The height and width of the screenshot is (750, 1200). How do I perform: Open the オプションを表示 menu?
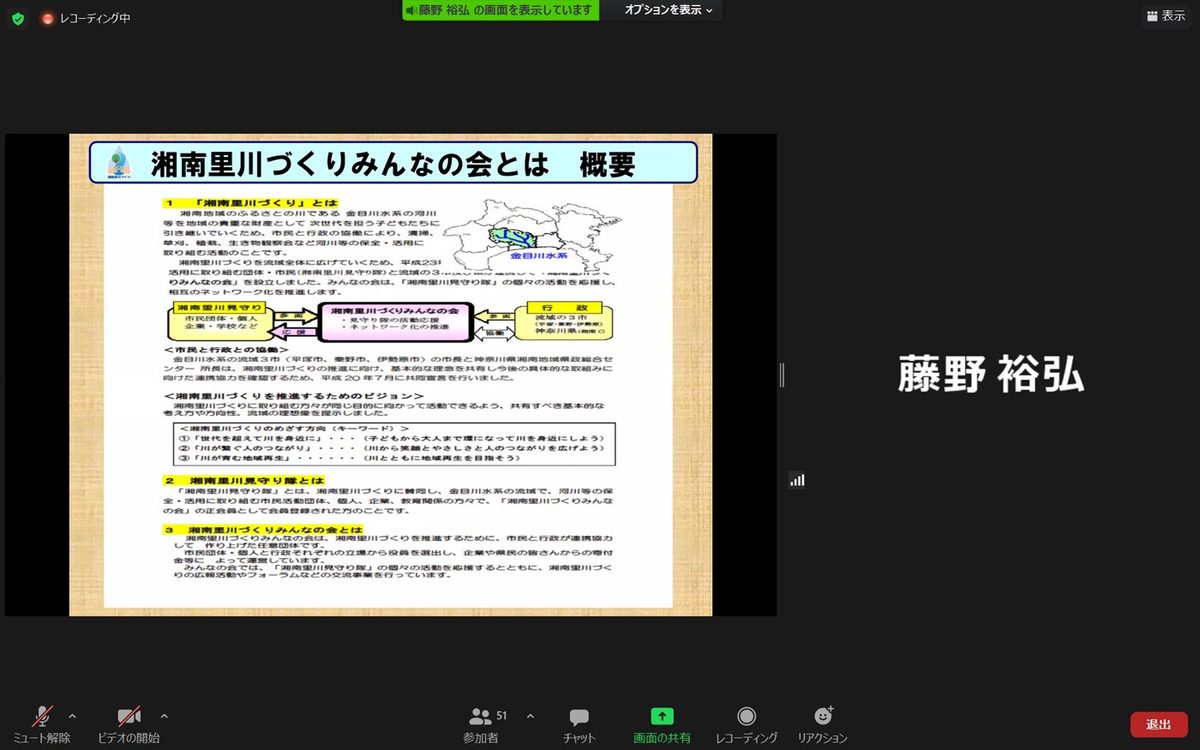pos(669,10)
